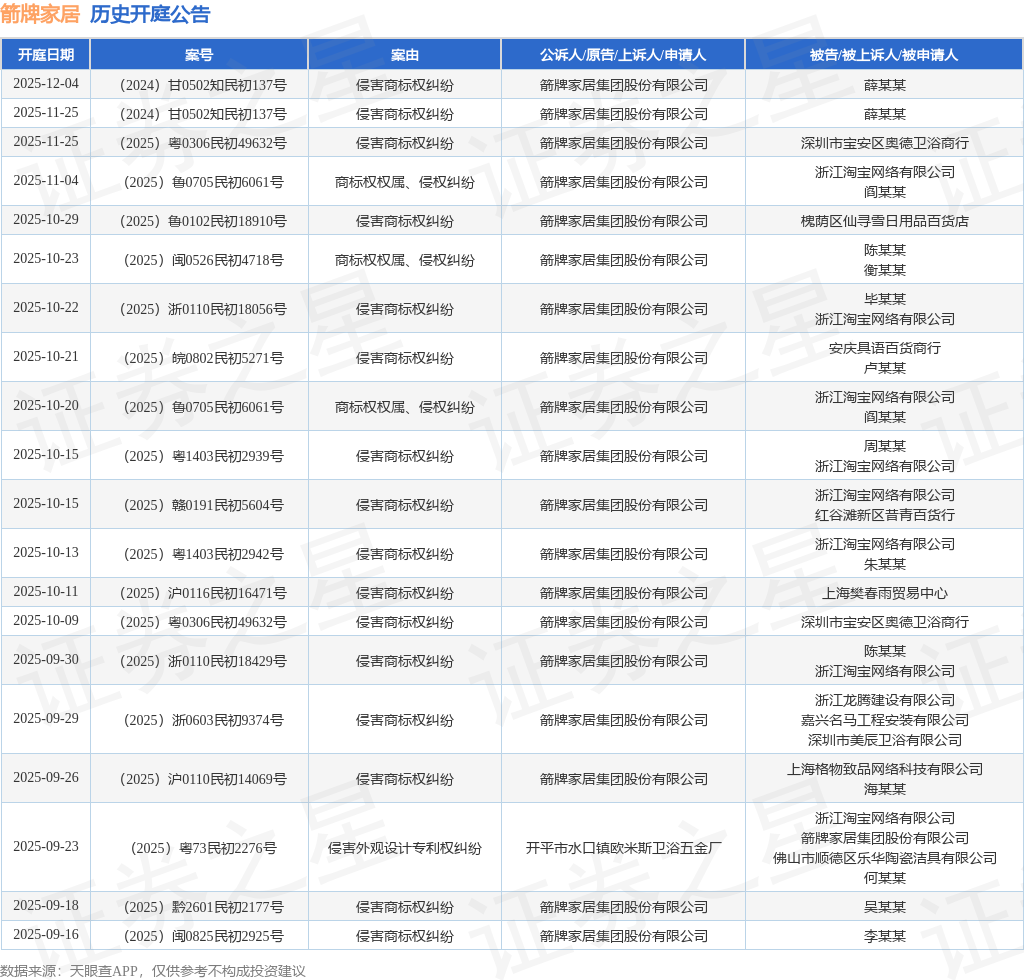Select the date cell 2025-10-21
The height and width of the screenshot is (980, 1024).
pyautogui.click(x=46, y=357)
